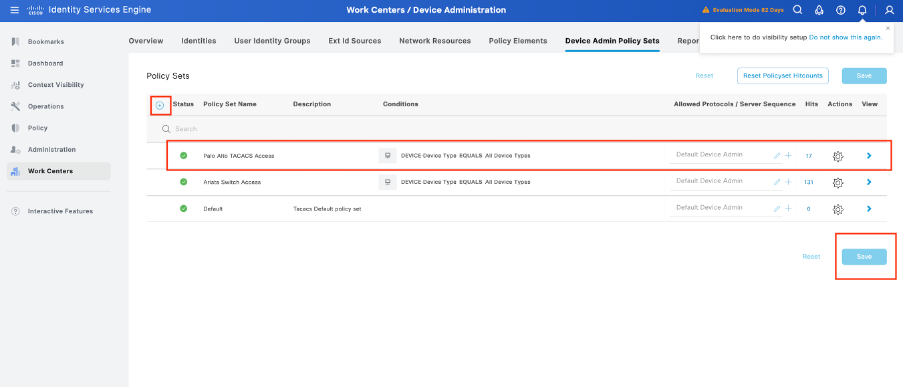Image resolution: width=904 pixels, height=388 pixels.
Task: Click the bottom Save button
Action: tap(864, 257)
